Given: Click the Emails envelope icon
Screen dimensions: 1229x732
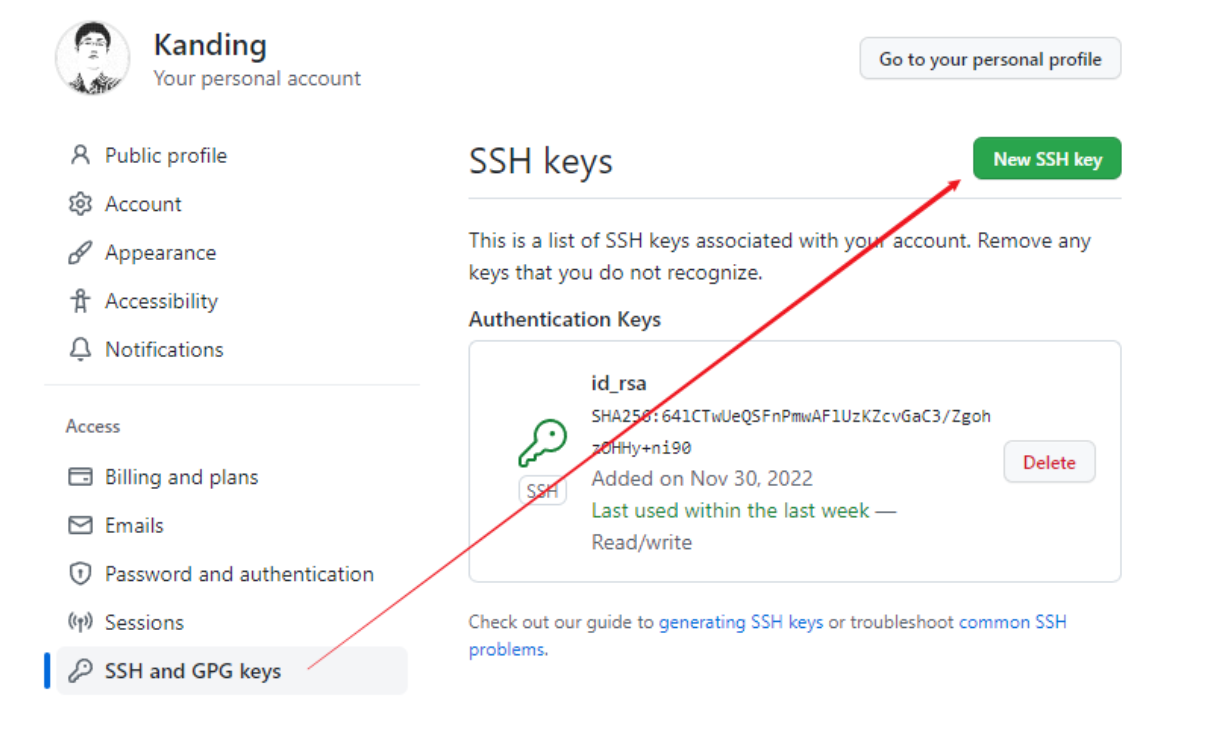Looking at the screenshot, I should pyautogui.click(x=80, y=525).
